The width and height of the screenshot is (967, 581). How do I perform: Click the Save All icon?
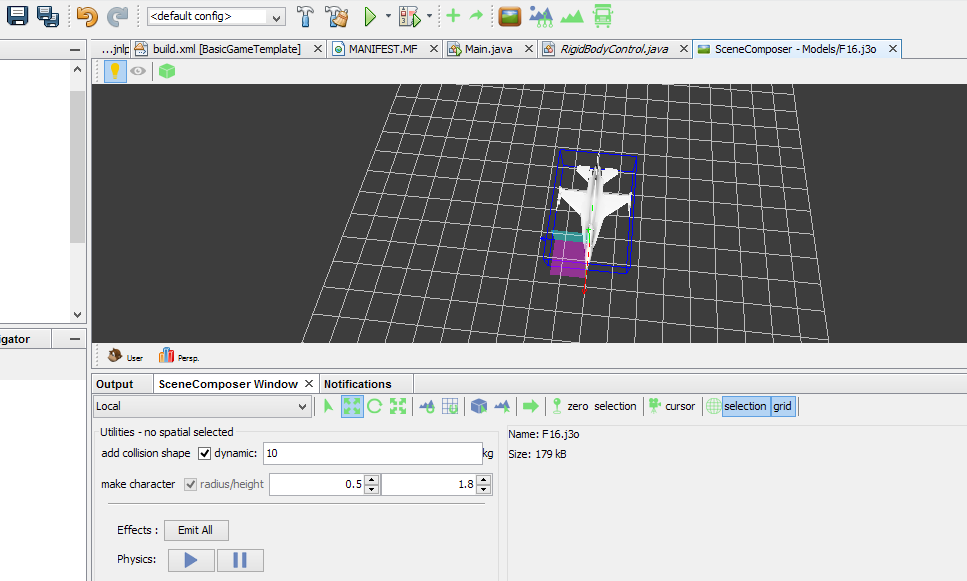click(x=47, y=16)
